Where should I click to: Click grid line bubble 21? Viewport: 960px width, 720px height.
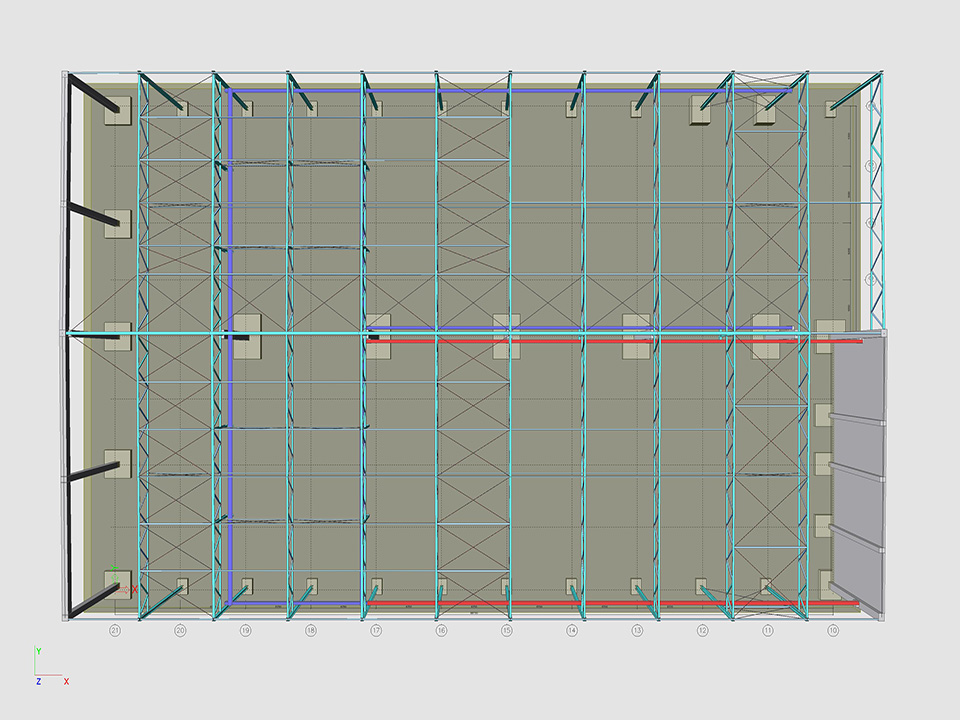(x=115, y=631)
